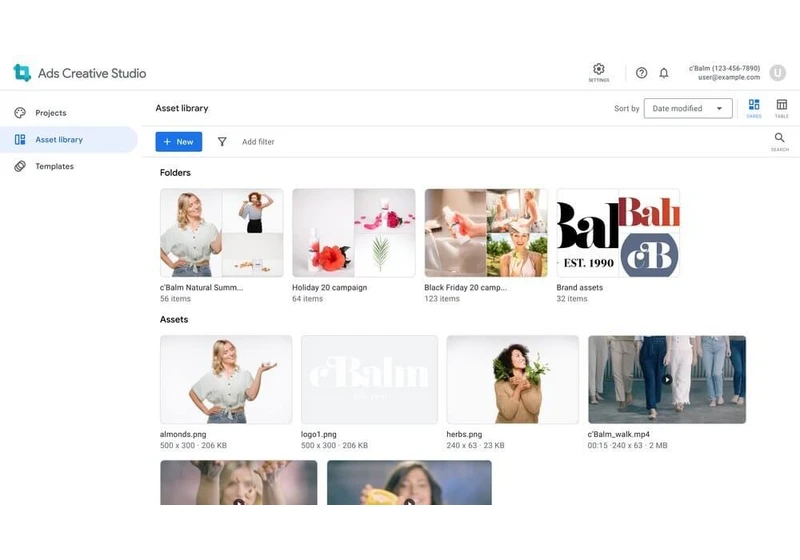Click the Asset library sidebar icon
This screenshot has height=560, width=800.
[x=20, y=139]
